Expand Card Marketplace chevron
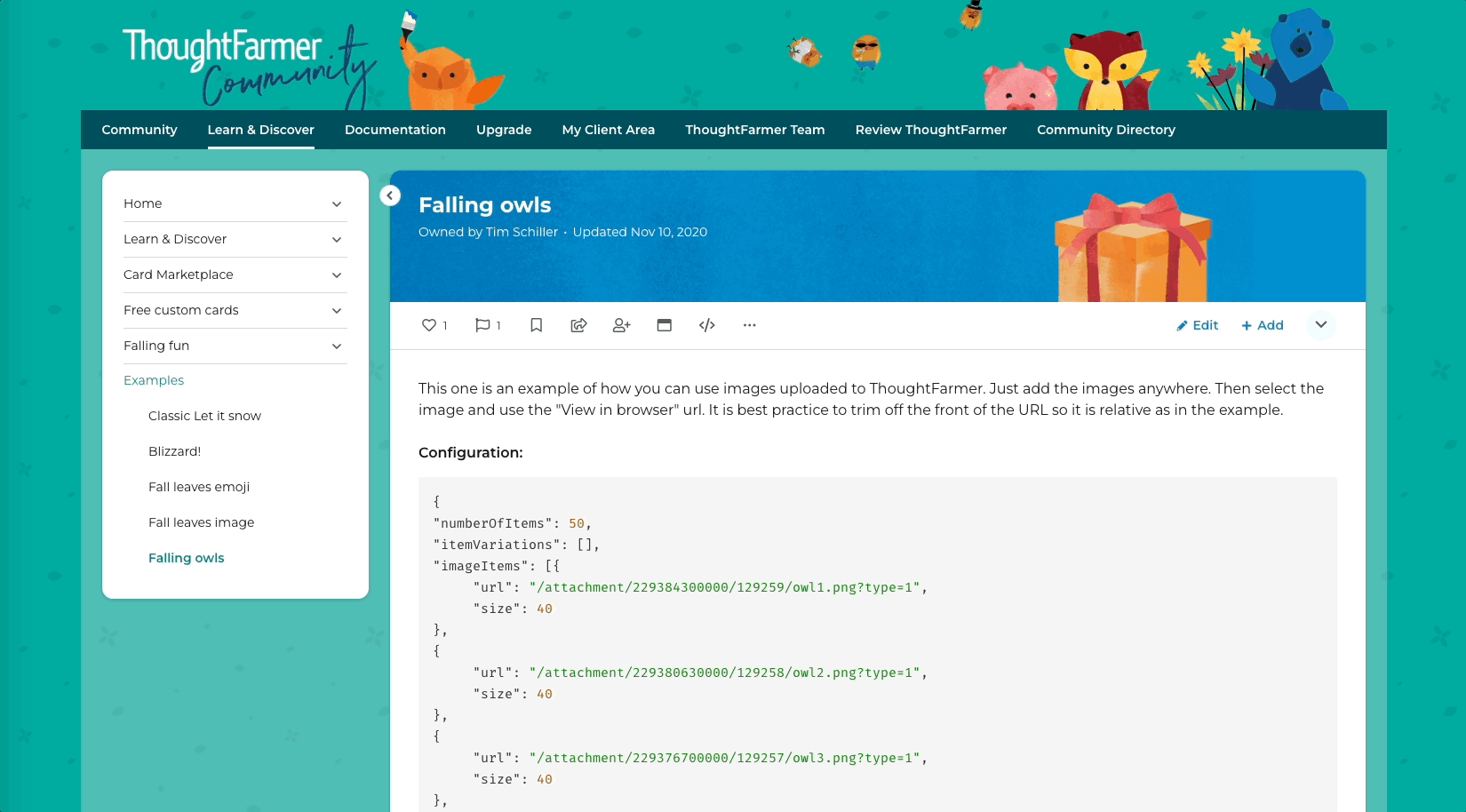 click(337, 275)
